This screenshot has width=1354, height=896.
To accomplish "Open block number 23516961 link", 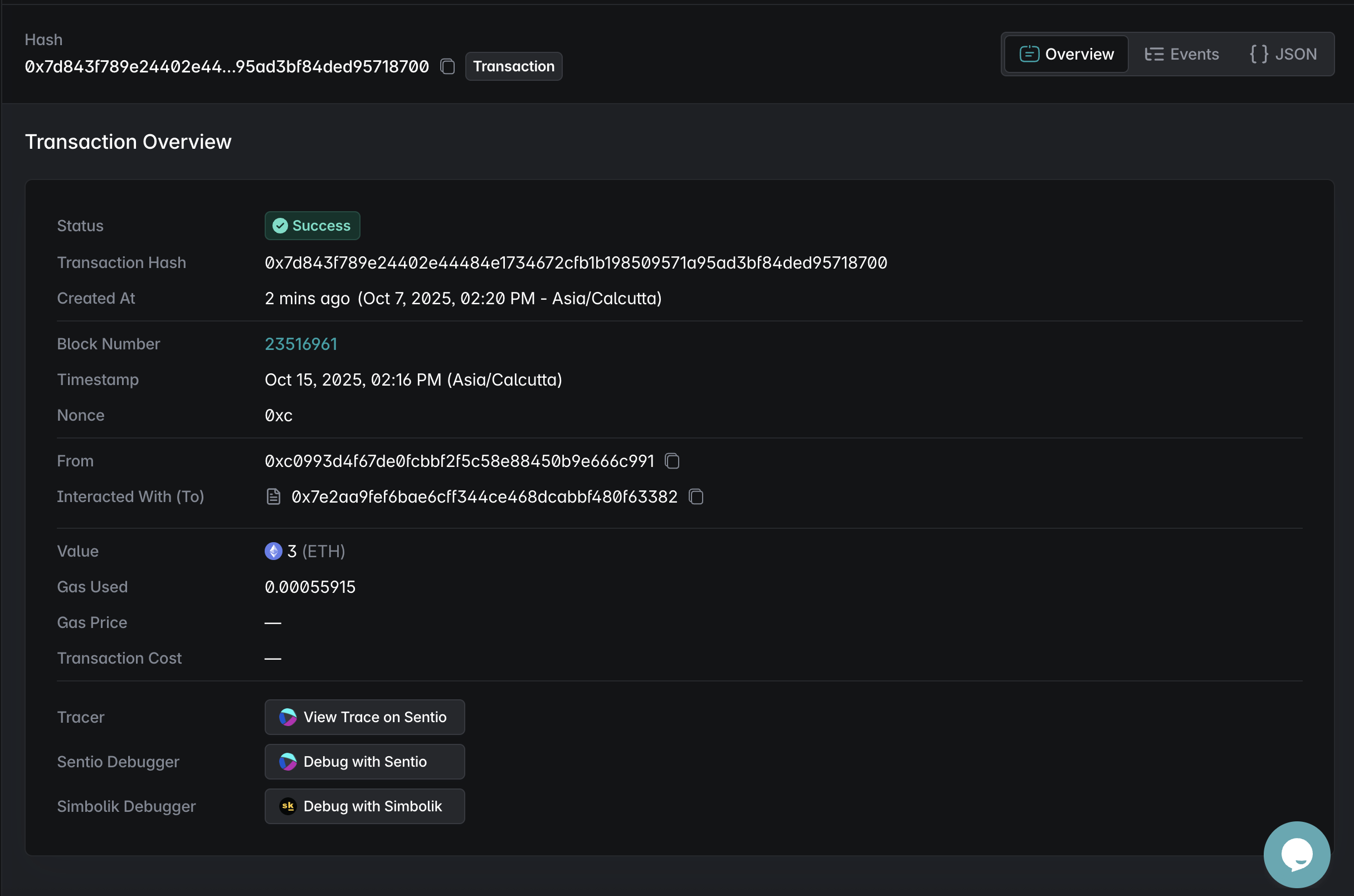I will tap(301, 344).
